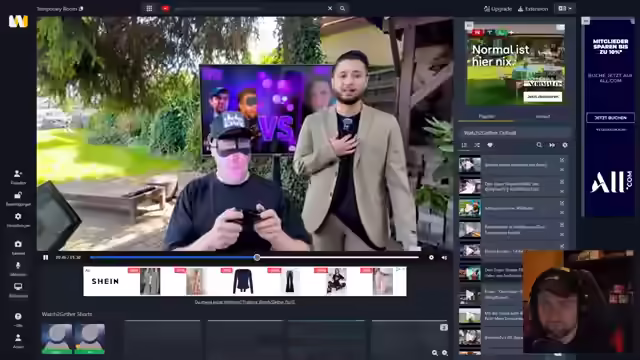The width and height of the screenshot is (640, 360).
Task: Skip to next playlist video
Action: pos(552,145)
